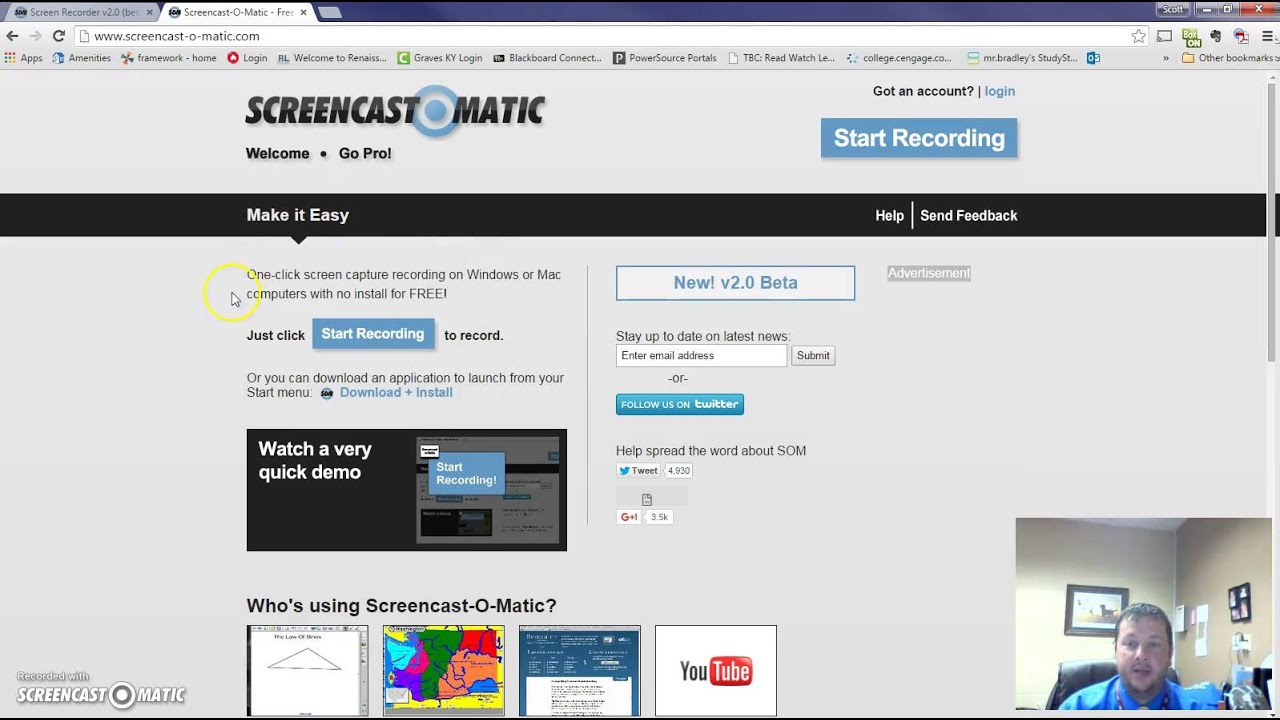This screenshot has height=720, width=1280.
Task: Open the Law of Sines thumbnail
Action: point(308,671)
